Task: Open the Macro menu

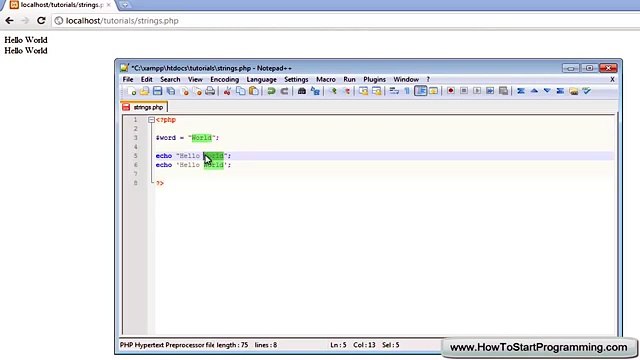Action: click(326, 80)
